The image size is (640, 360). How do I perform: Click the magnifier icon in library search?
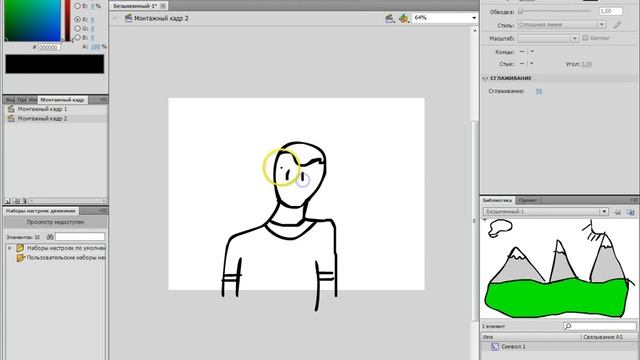pos(567,326)
